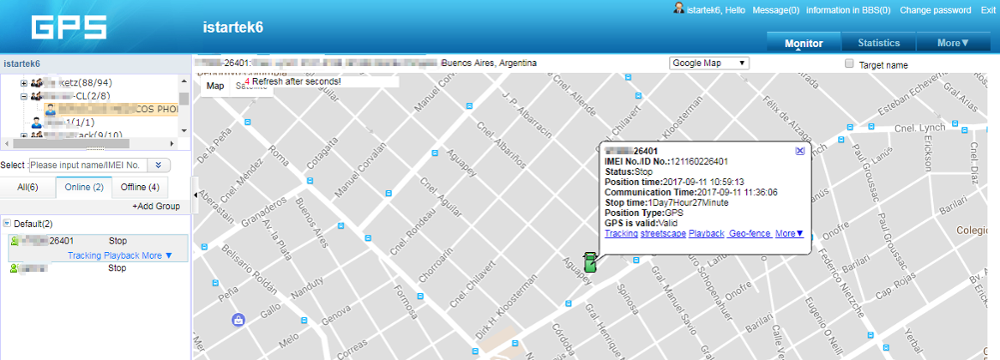Open More menu in the 26401 device row
Viewport: 1000px width, 360px height.
158,255
